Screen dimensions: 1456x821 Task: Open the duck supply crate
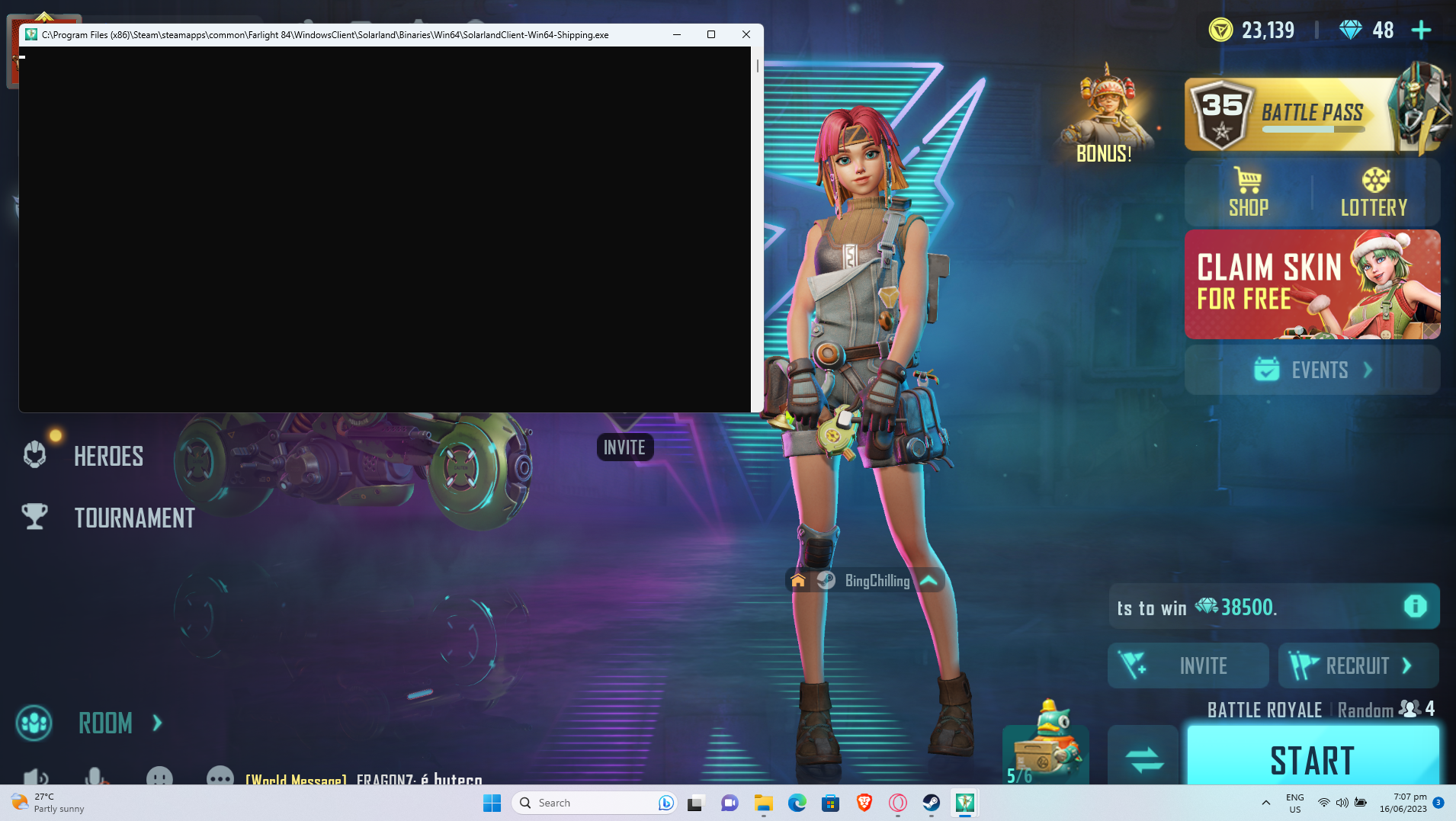[x=1045, y=743]
